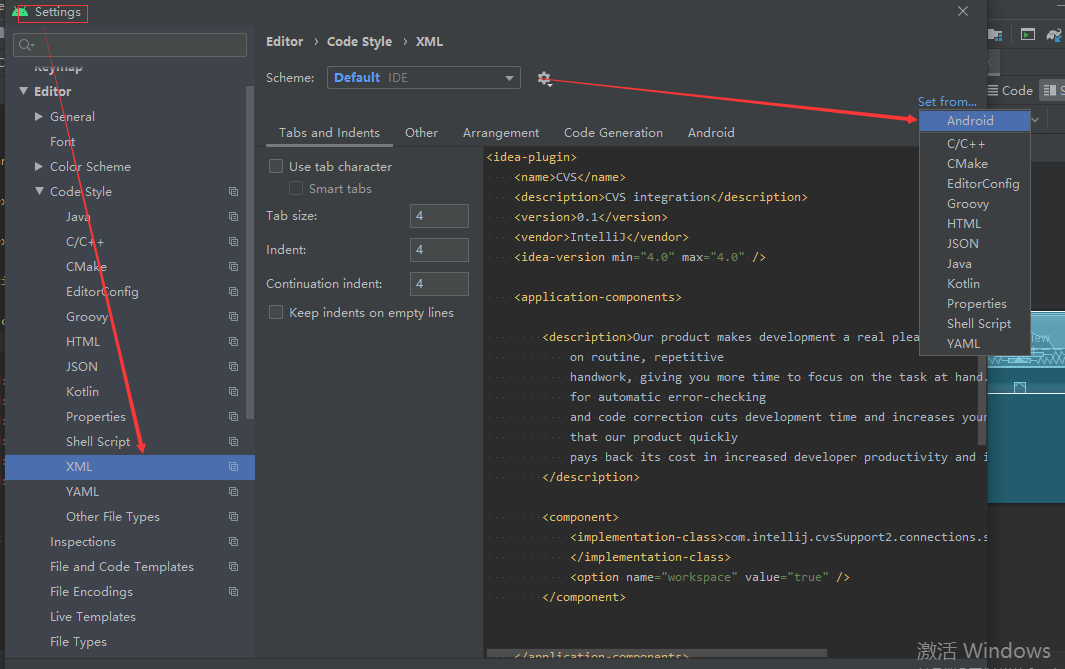Open the Scheme dropdown showing Default IDE
The image size is (1065, 669).
(424, 77)
